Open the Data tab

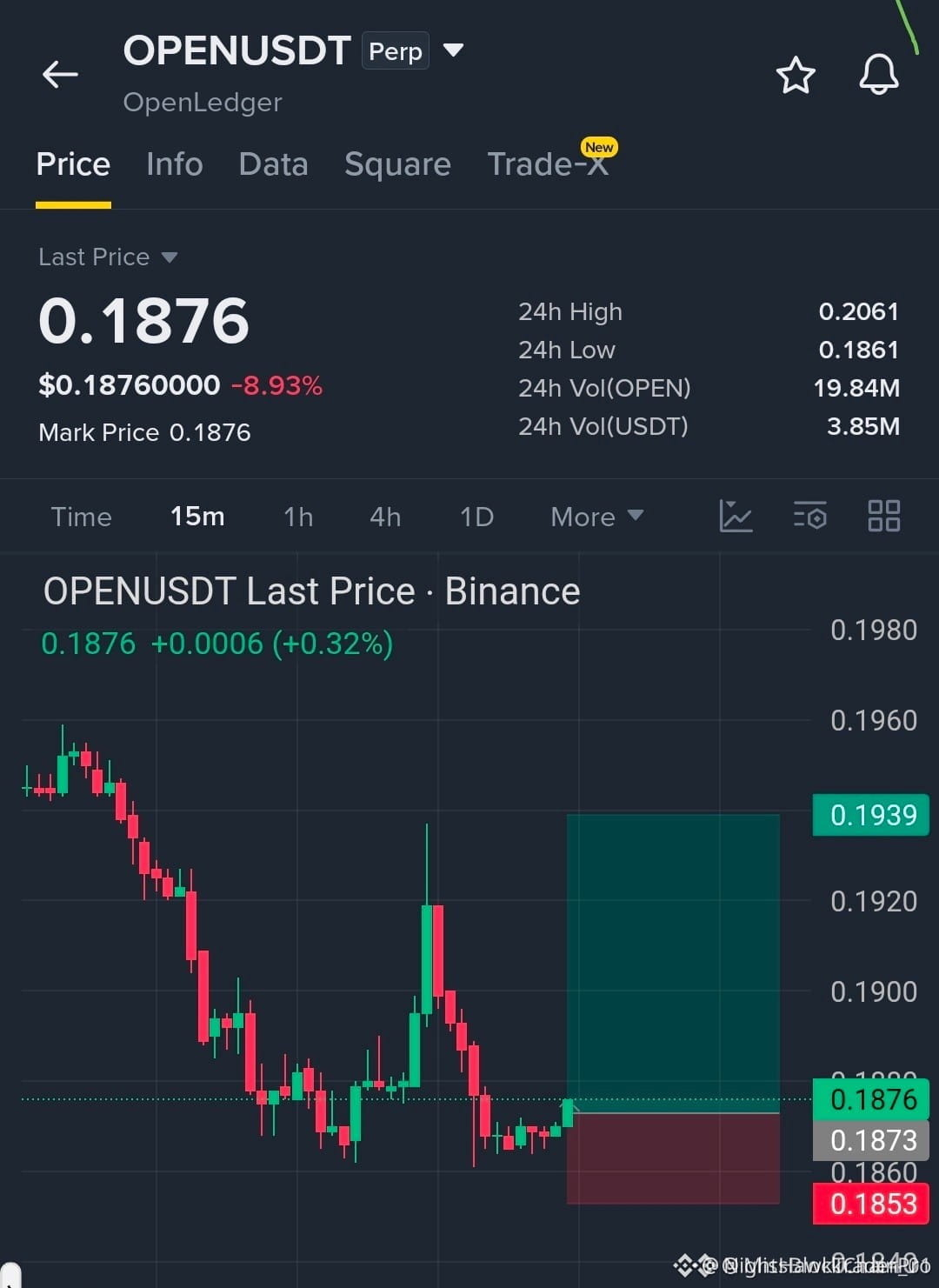tap(274, 164)
